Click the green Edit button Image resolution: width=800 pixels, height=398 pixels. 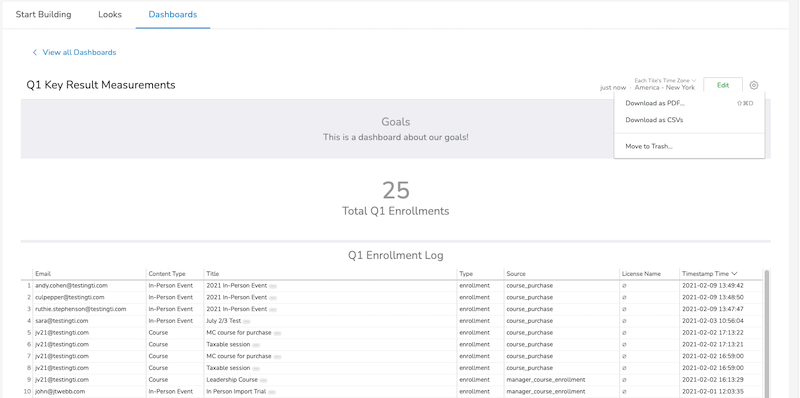click(723, 85)
